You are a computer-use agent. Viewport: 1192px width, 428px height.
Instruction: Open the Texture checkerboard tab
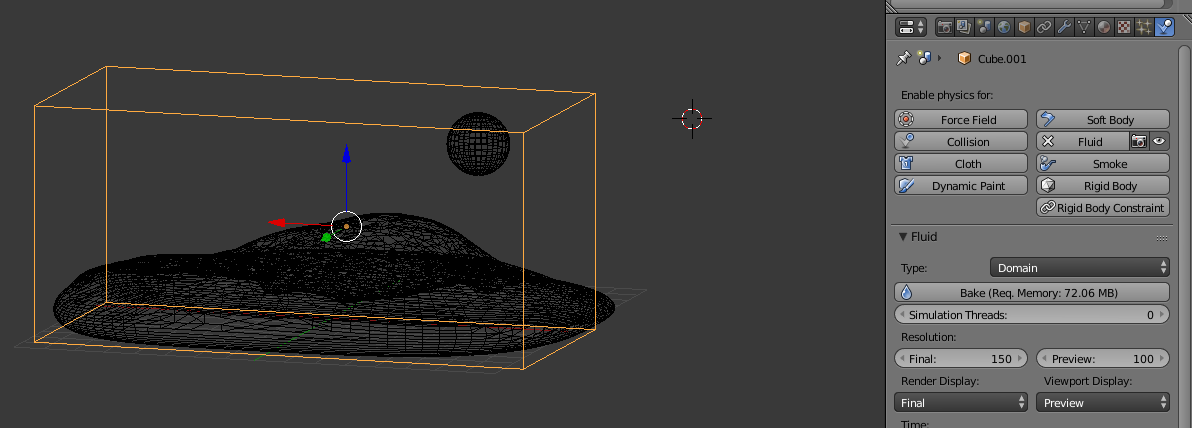1124,27
